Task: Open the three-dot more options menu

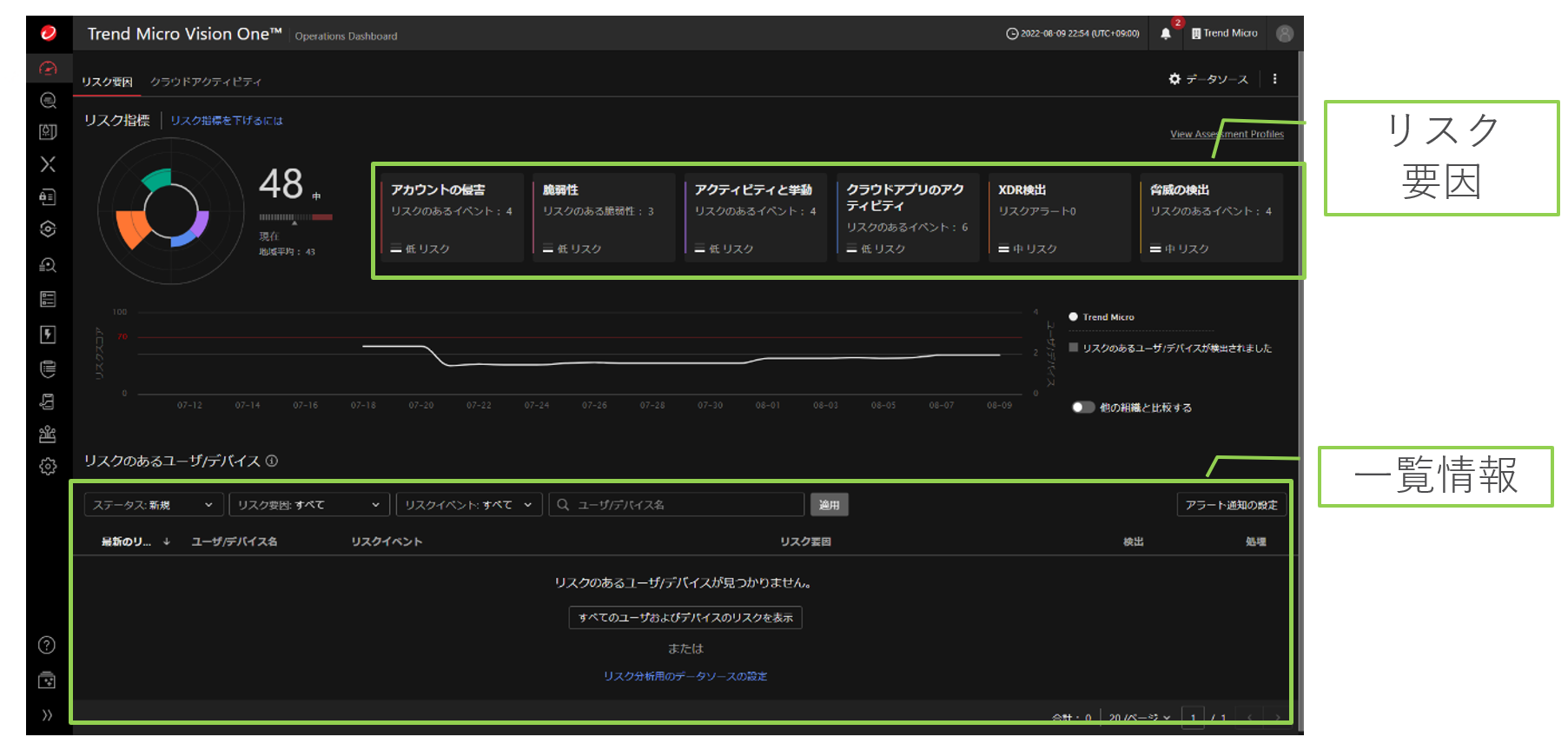Action: click(1274, 79)
